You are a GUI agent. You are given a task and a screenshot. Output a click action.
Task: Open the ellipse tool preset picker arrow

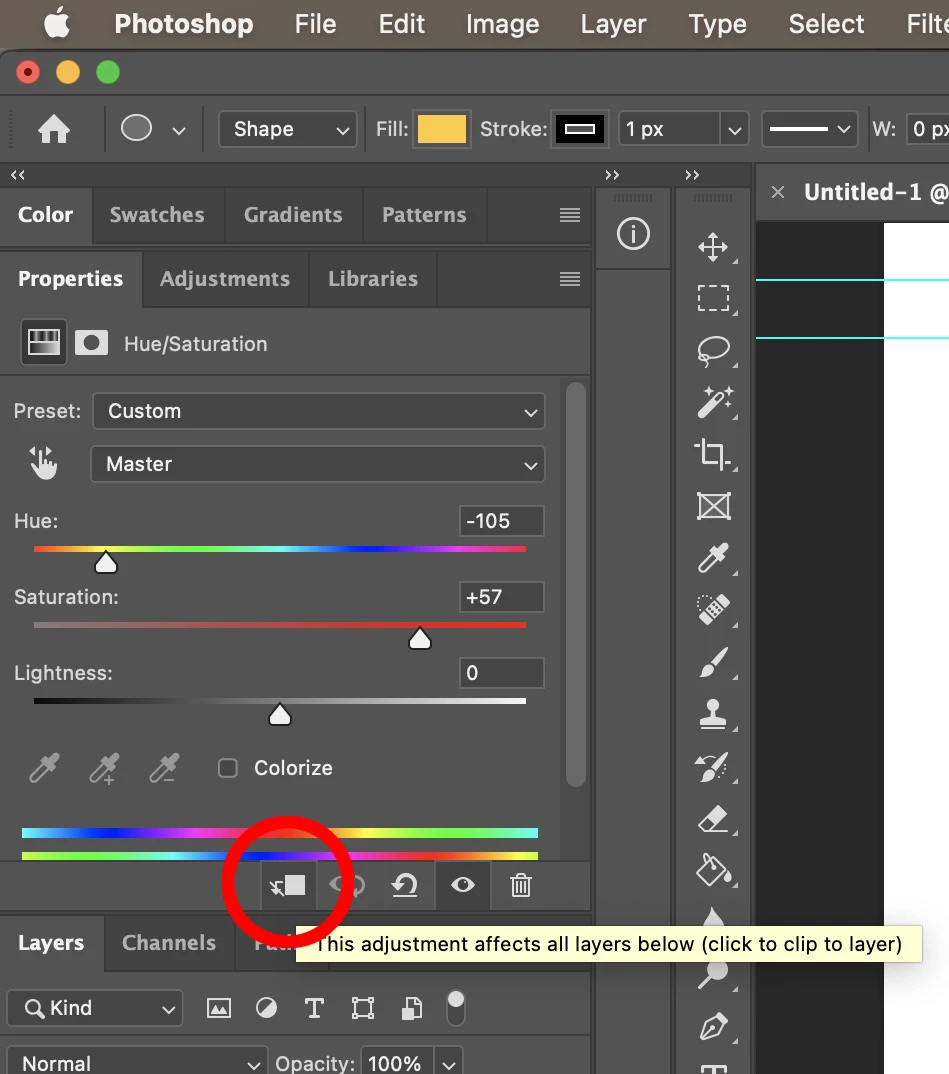(179, 130)
